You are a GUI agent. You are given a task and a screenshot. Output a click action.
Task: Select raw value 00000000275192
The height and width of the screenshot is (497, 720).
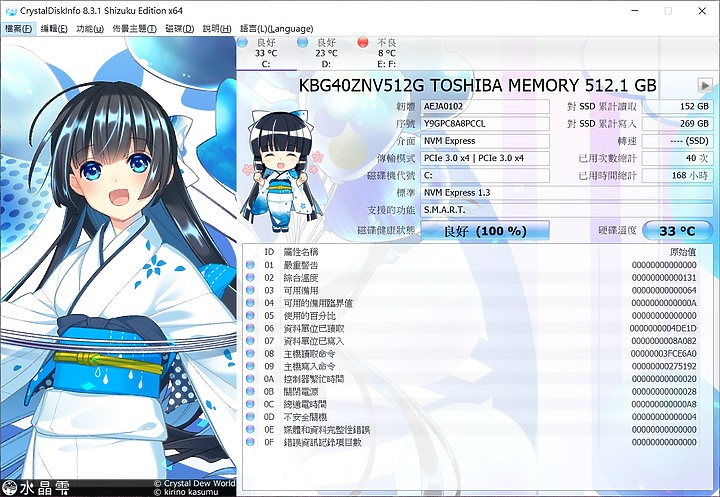tap(664, 366)
